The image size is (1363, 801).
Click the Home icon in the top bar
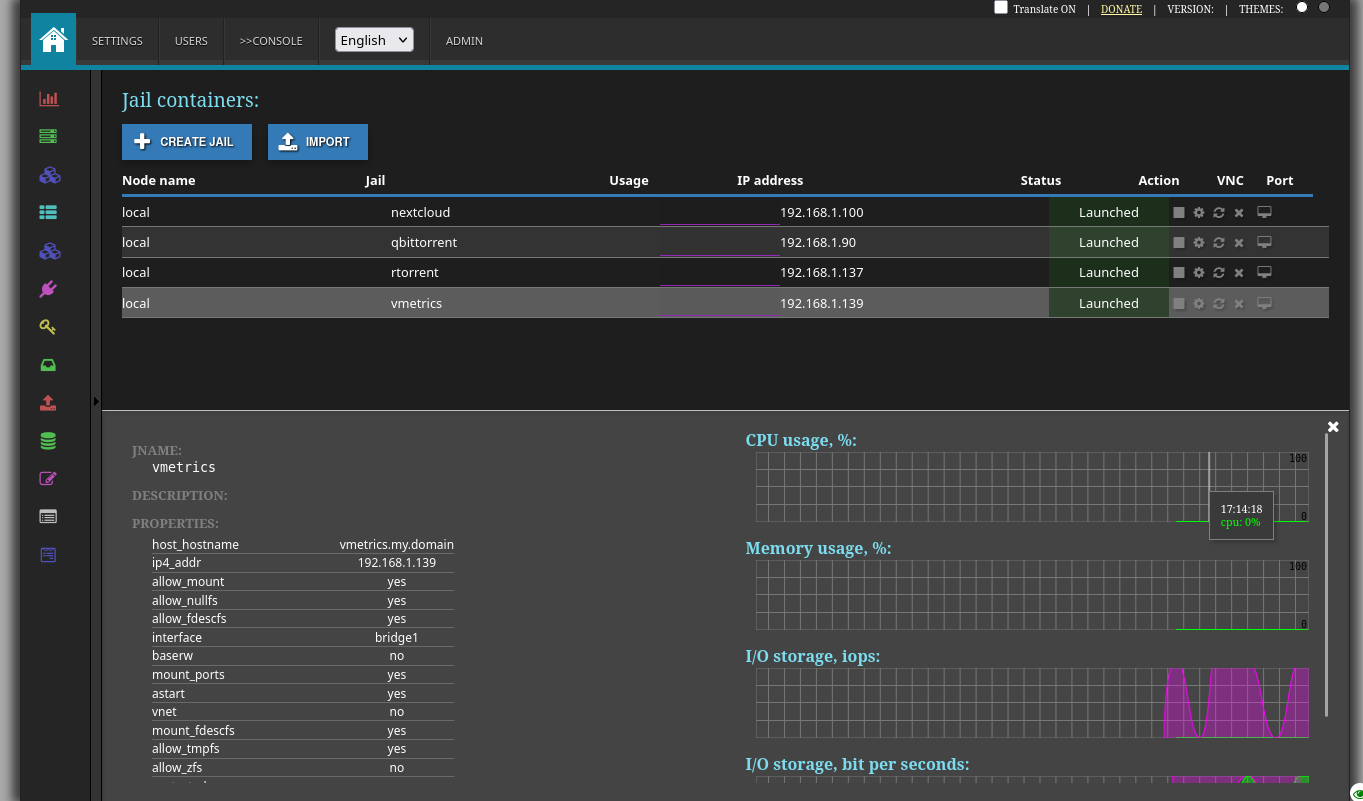pyautogui.click(x=52, y=41)
